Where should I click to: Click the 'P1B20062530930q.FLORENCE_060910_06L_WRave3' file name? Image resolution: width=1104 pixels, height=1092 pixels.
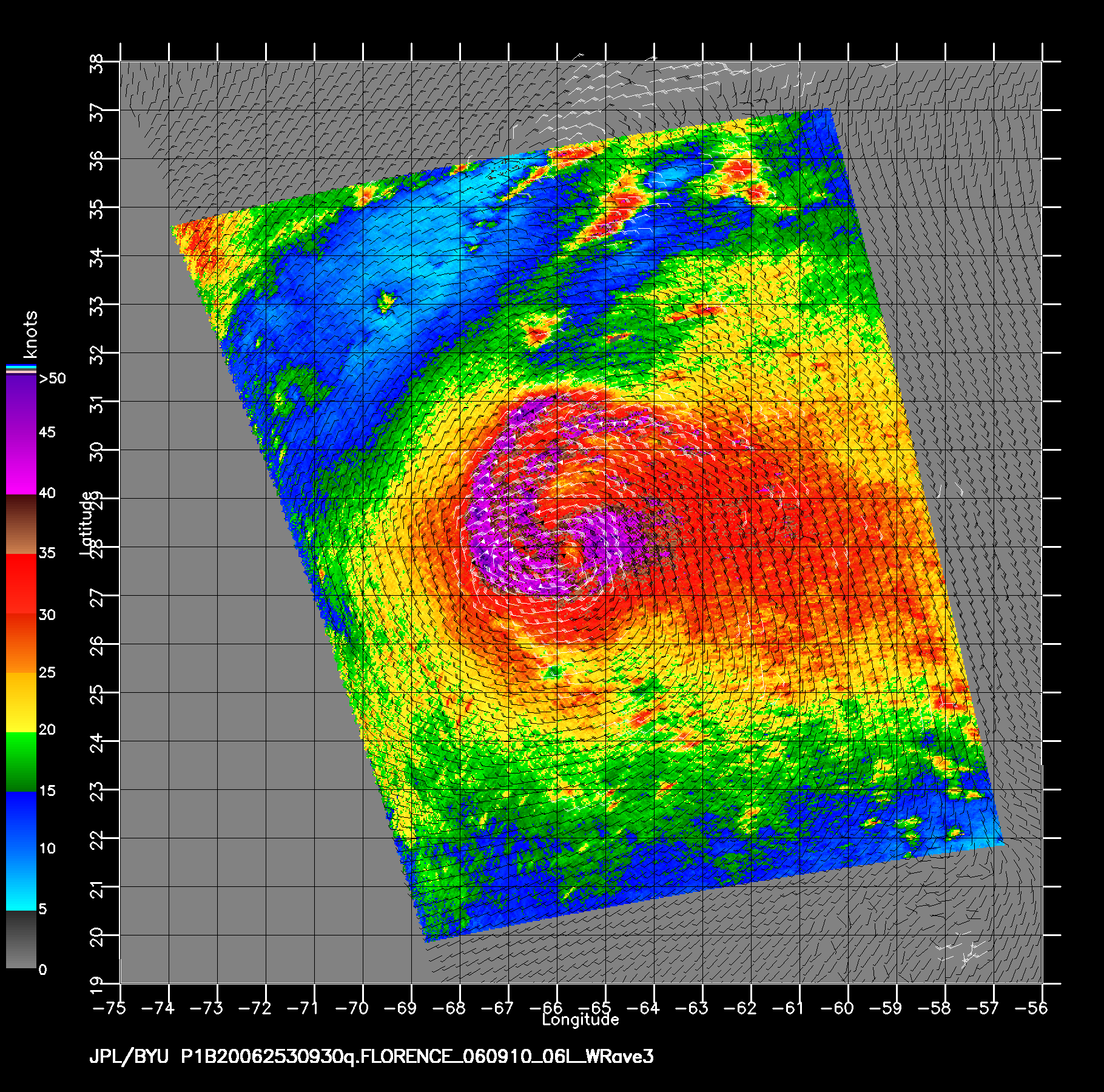tap(417, 1057)
